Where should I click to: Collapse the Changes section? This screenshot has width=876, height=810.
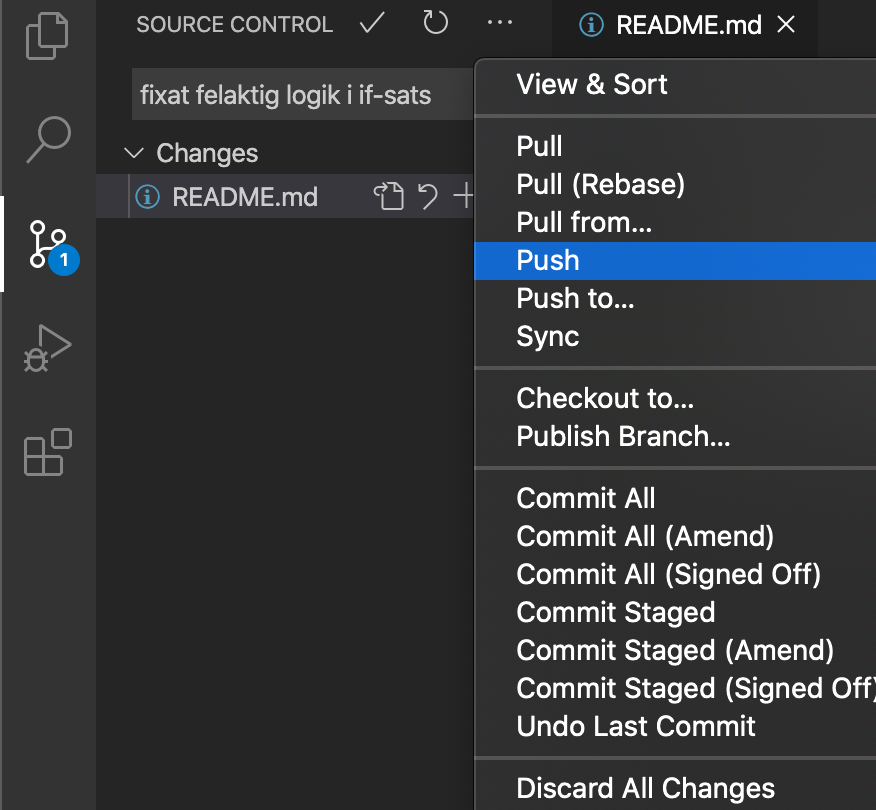pyautogui.click(x=134, y=153)
